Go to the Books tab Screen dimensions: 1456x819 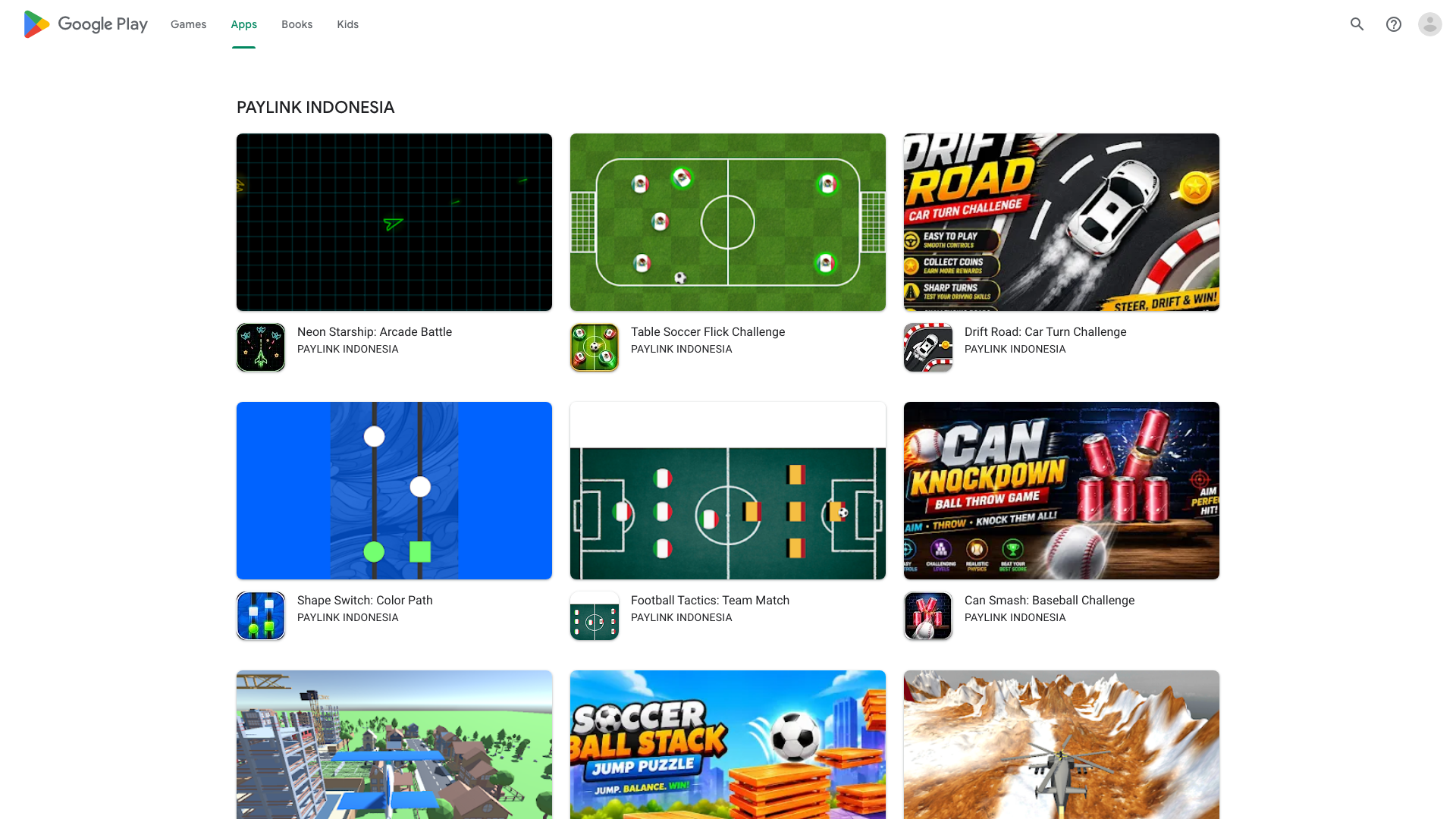coord(297,24)
